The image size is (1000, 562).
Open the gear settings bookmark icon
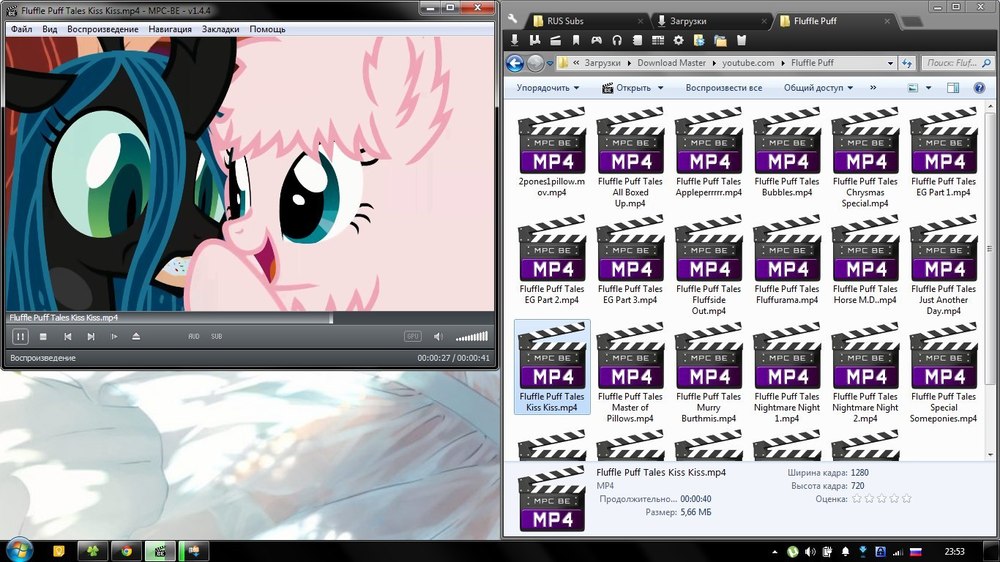coord(678,41)
